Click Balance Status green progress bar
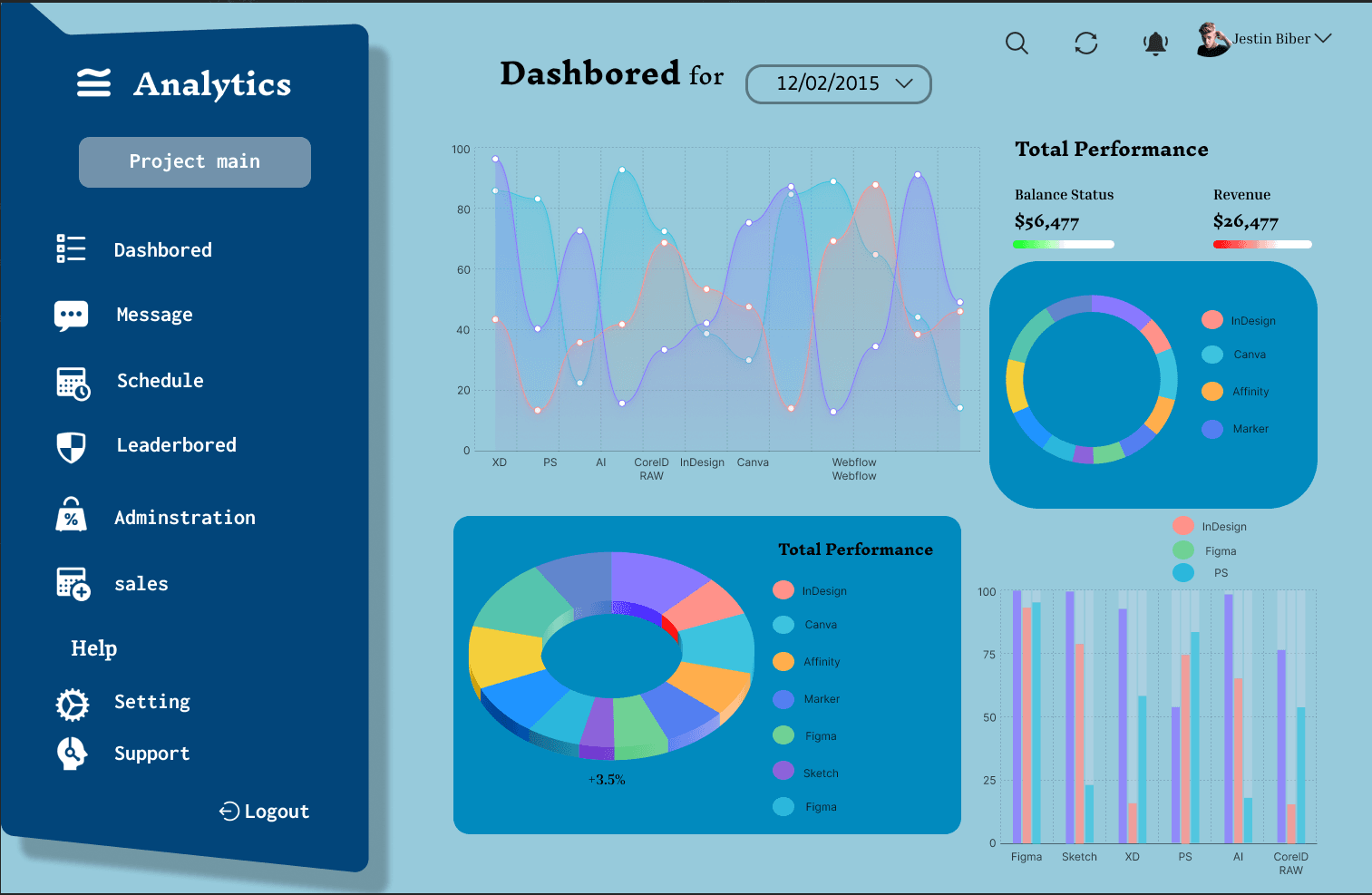 [x=1064, y=244]
